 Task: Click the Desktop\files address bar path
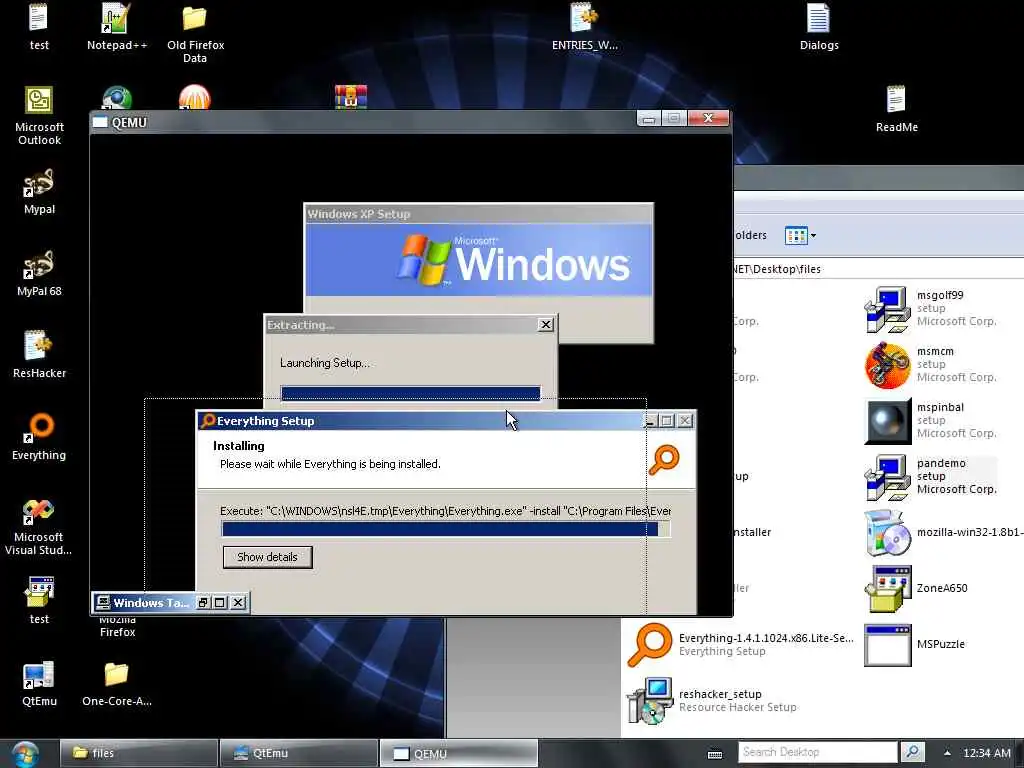[777, 269]
